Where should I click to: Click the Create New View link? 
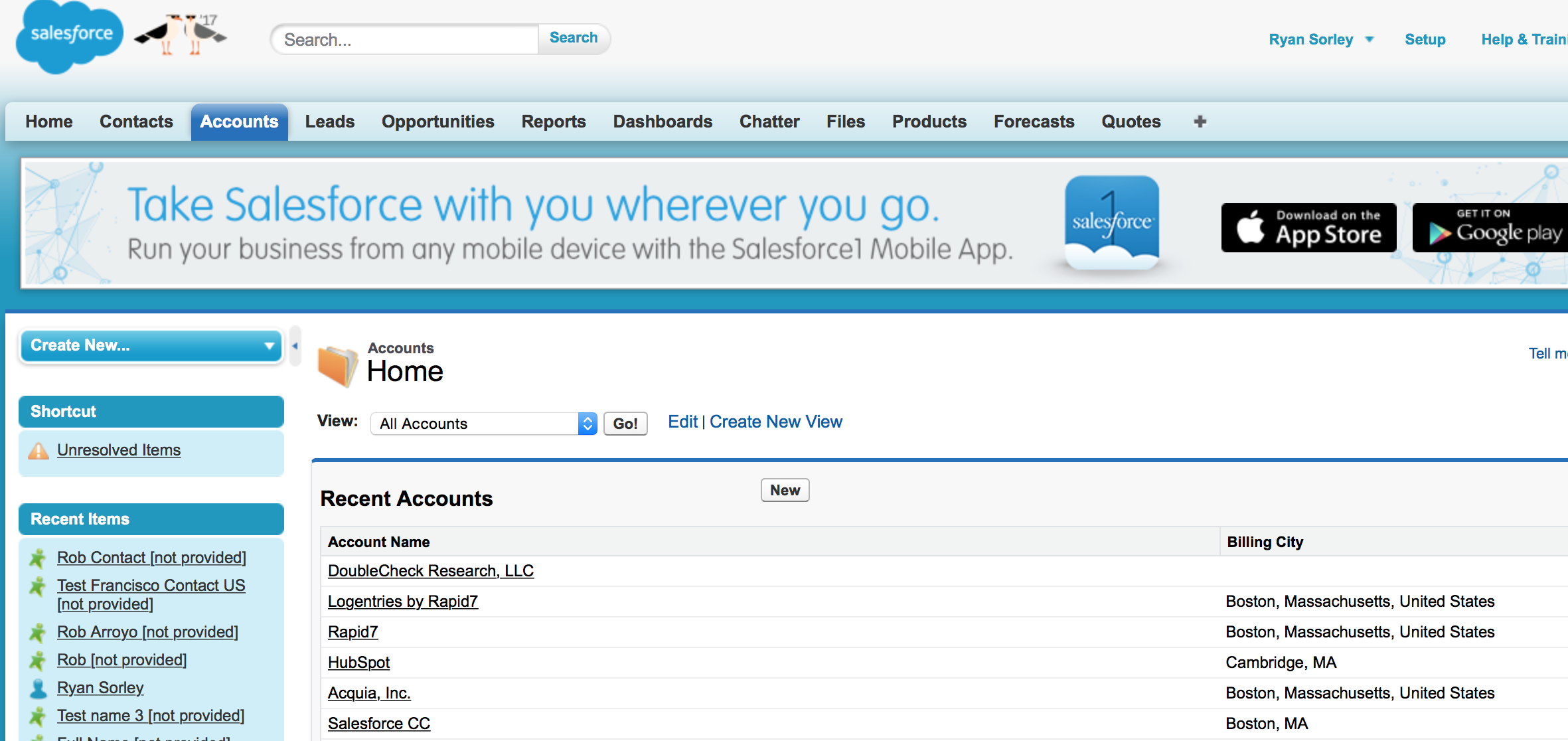[776, 422]
